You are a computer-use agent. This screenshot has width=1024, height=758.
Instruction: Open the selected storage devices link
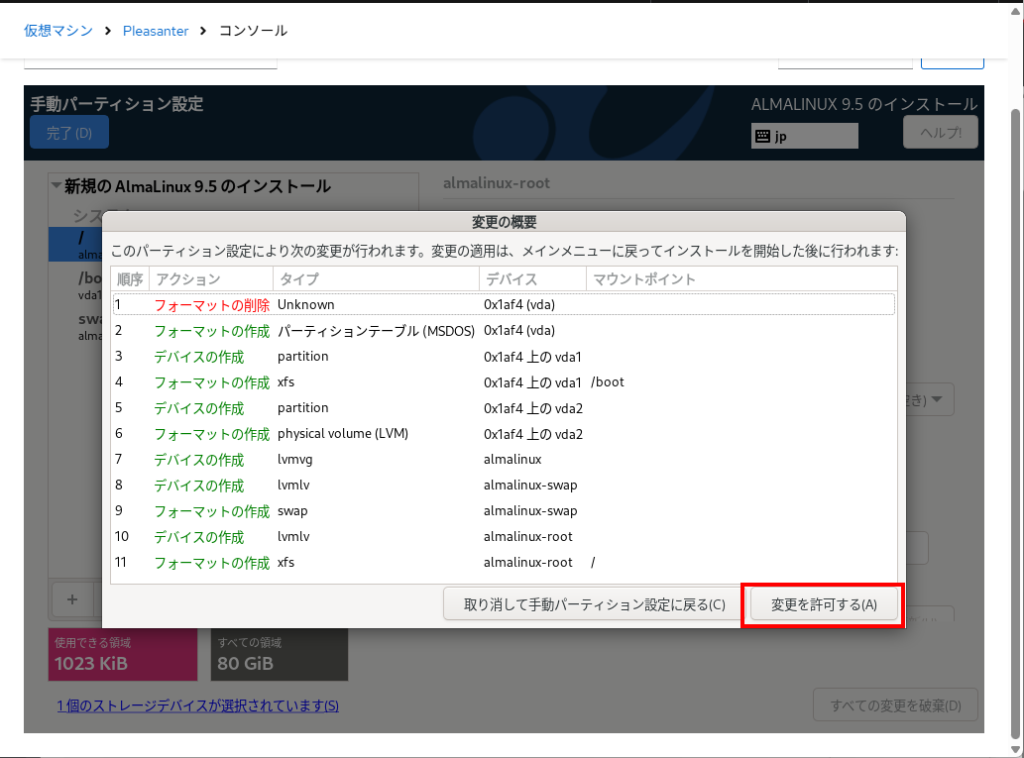(198, 706)
